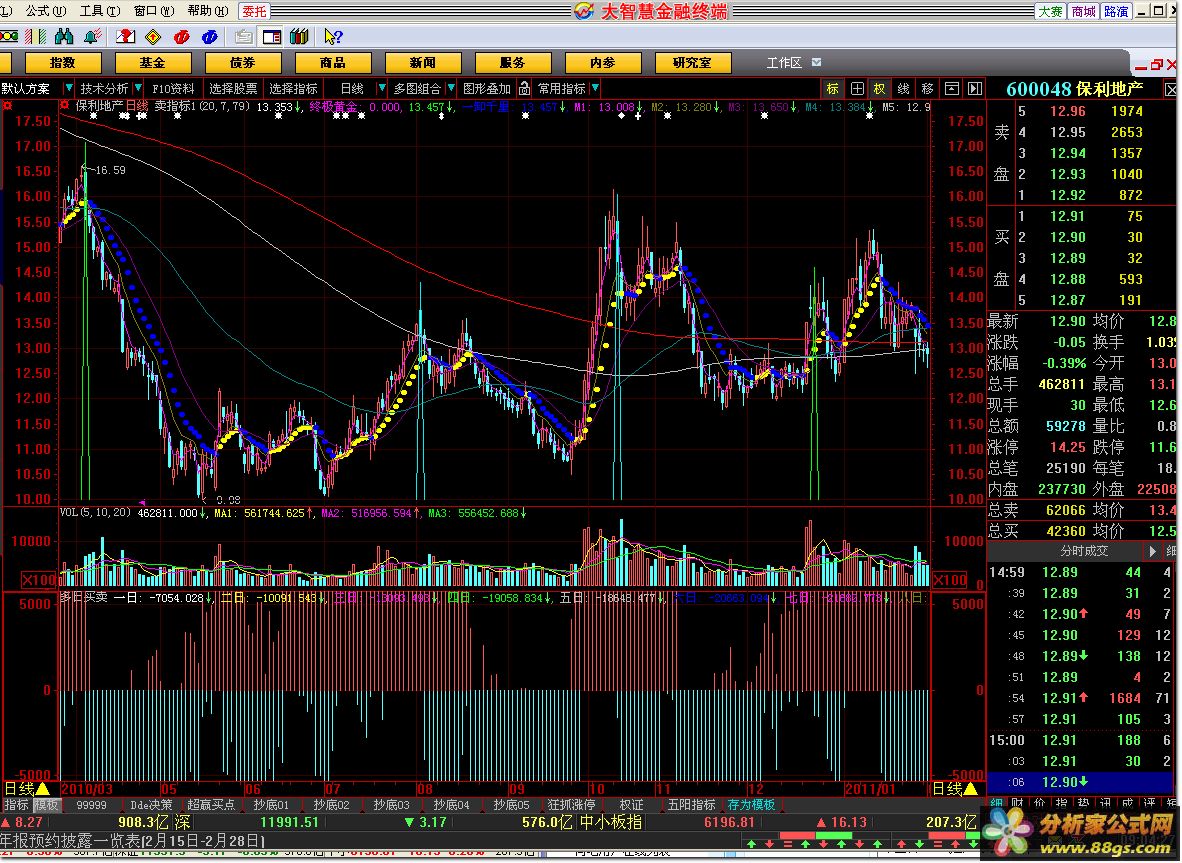This screenshot has width=1182, height=863.
Task: Toggle the 指标 mode button
Action: tap(16, 806)
